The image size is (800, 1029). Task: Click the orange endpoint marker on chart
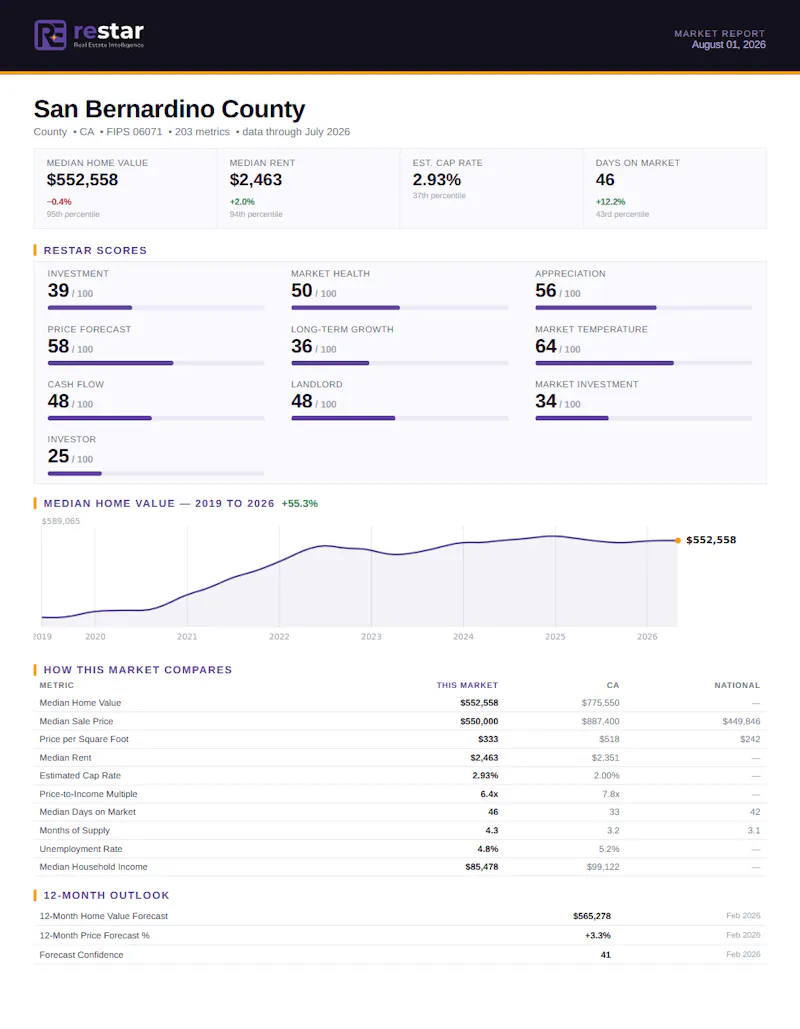(677, 540)
